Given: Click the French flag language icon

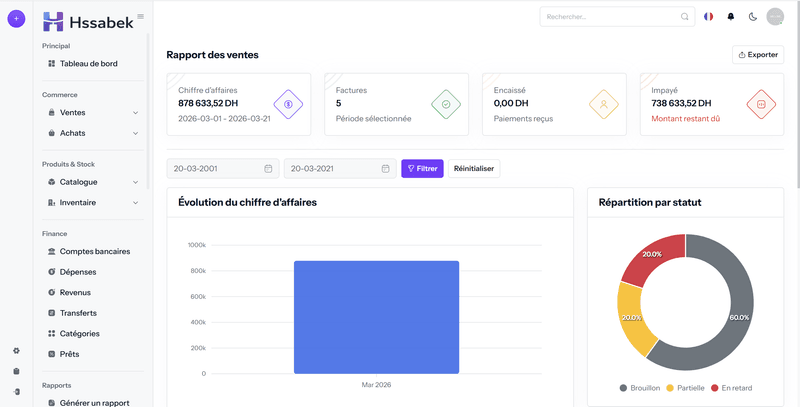Looking at the screenshot, I should pos(709,17).
